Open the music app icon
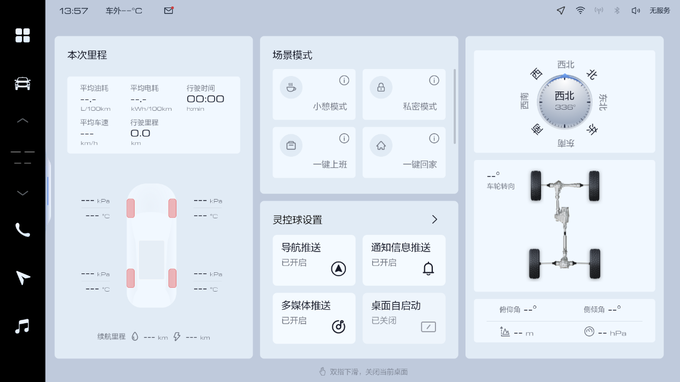 point(23,326)
